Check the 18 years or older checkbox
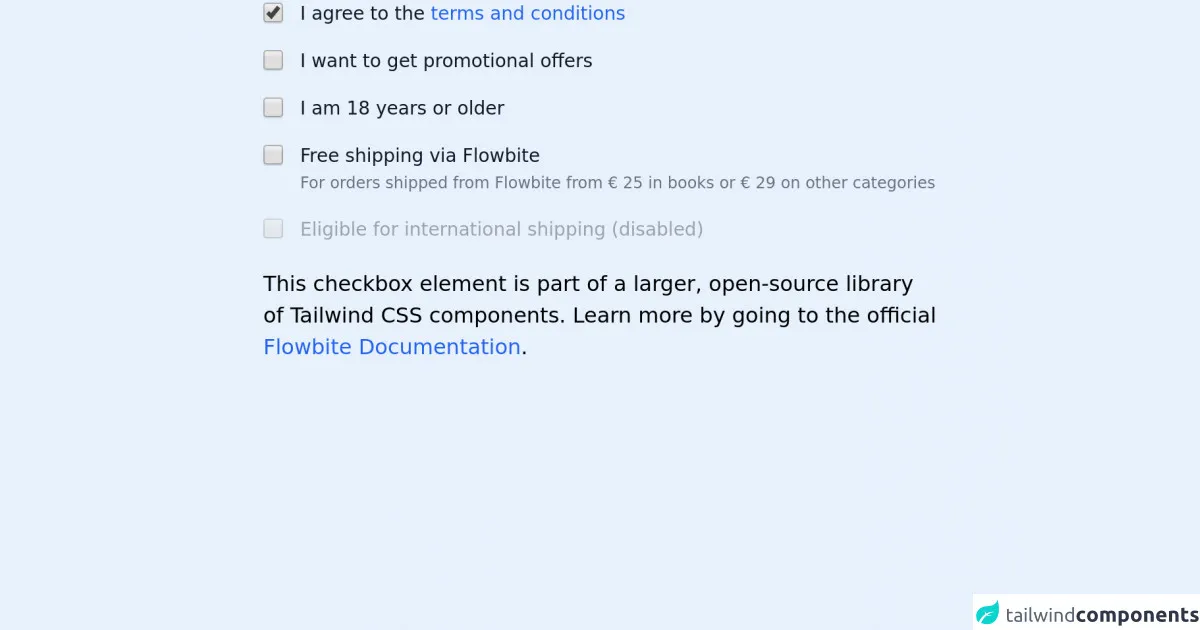 click(x=273, y=108)
